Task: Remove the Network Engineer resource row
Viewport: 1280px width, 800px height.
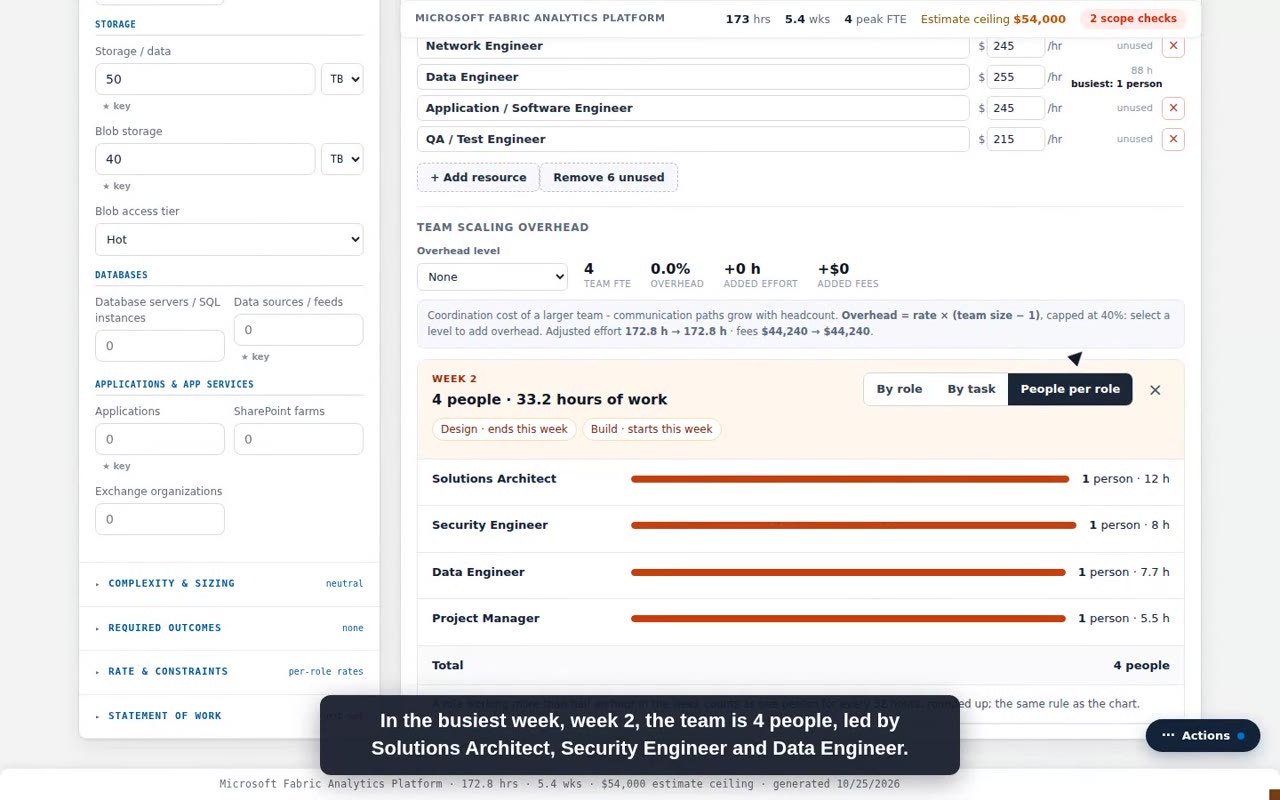Action: [x=1173, y=46]
